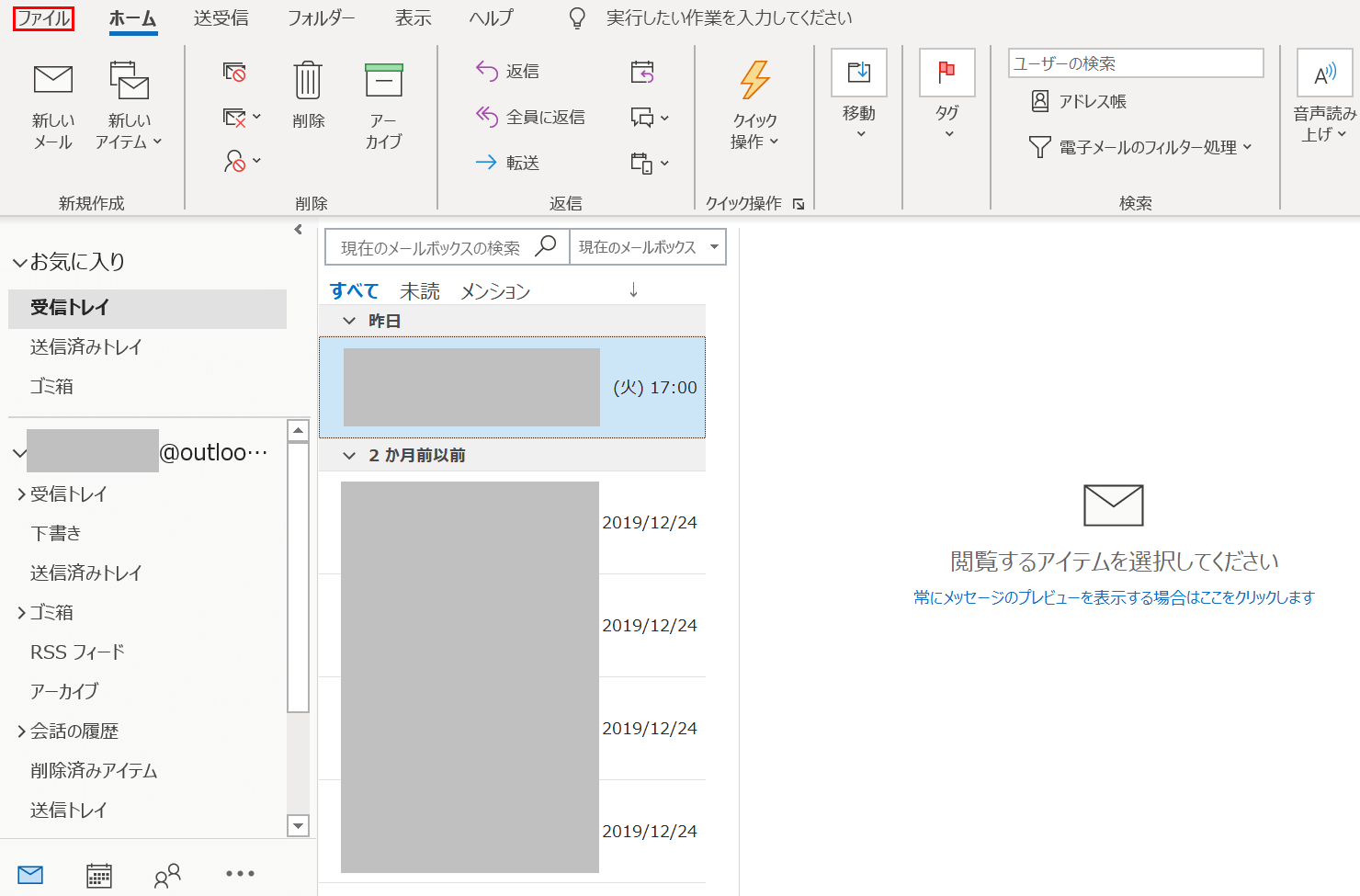This screenshot has width=1360, height=896.
Task: Click the Reply All (全員に返信) button
Action: click(x=530, y=117)
